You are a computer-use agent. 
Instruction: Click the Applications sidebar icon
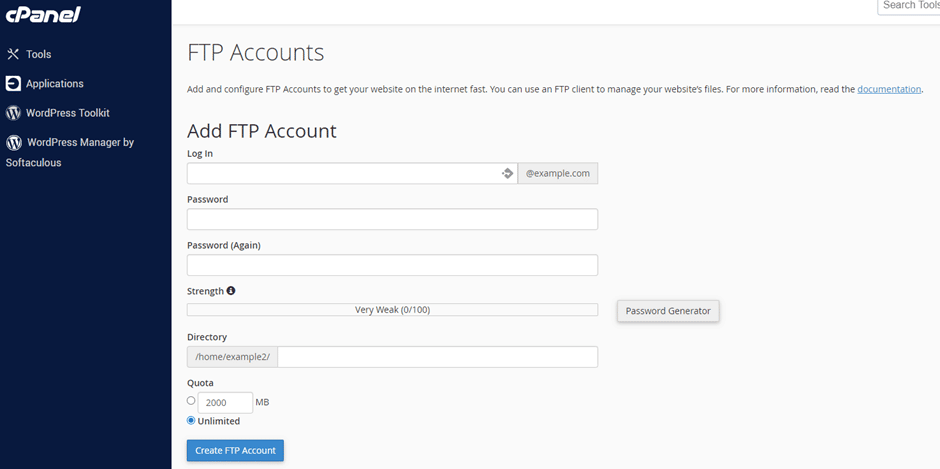point(13,83)
